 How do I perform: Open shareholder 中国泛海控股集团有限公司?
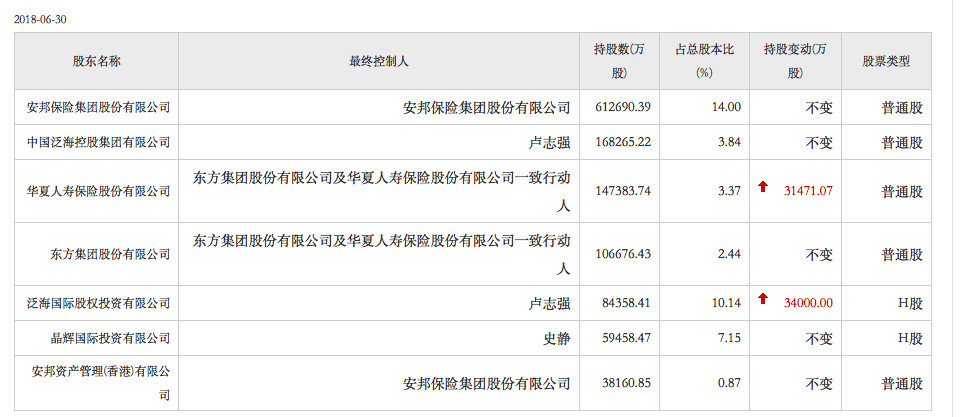(x=98, y=142)
